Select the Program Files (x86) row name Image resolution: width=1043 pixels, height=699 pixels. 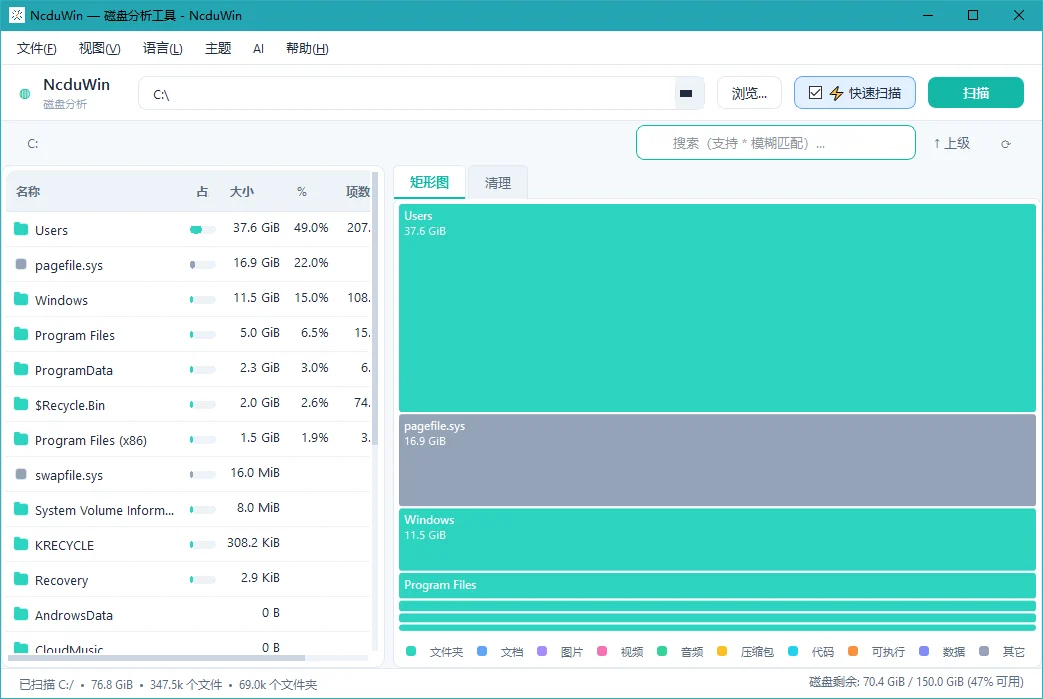(x=90, y=440)
